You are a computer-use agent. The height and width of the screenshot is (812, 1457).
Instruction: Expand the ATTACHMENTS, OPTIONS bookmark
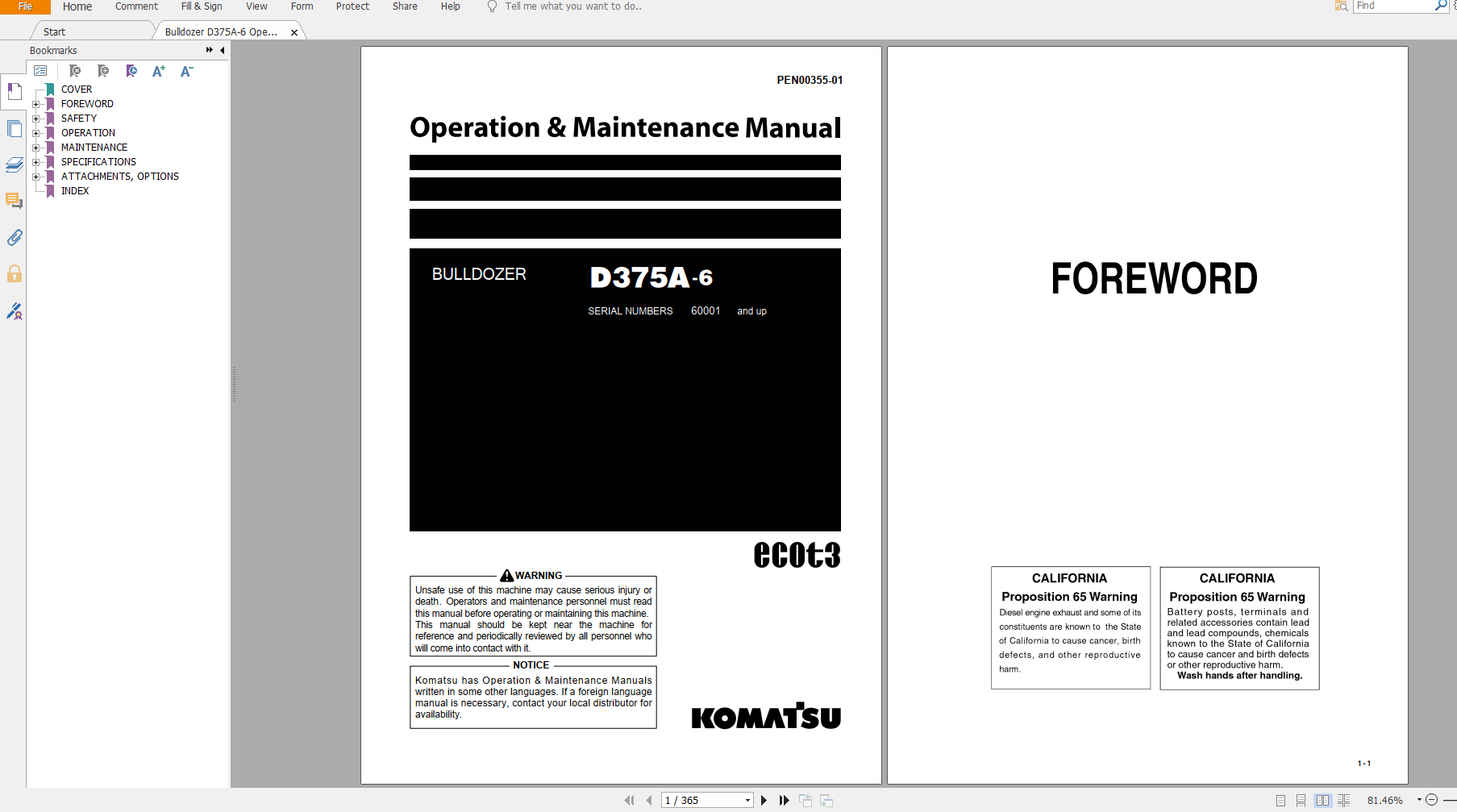[x=35, y=177]
